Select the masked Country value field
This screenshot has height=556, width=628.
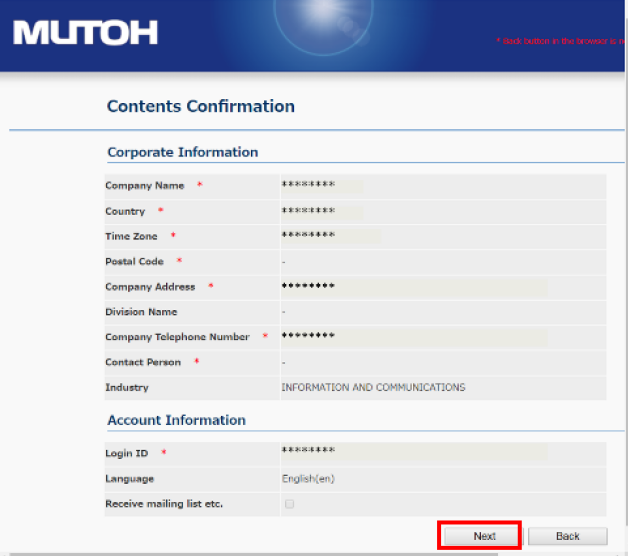308,211
